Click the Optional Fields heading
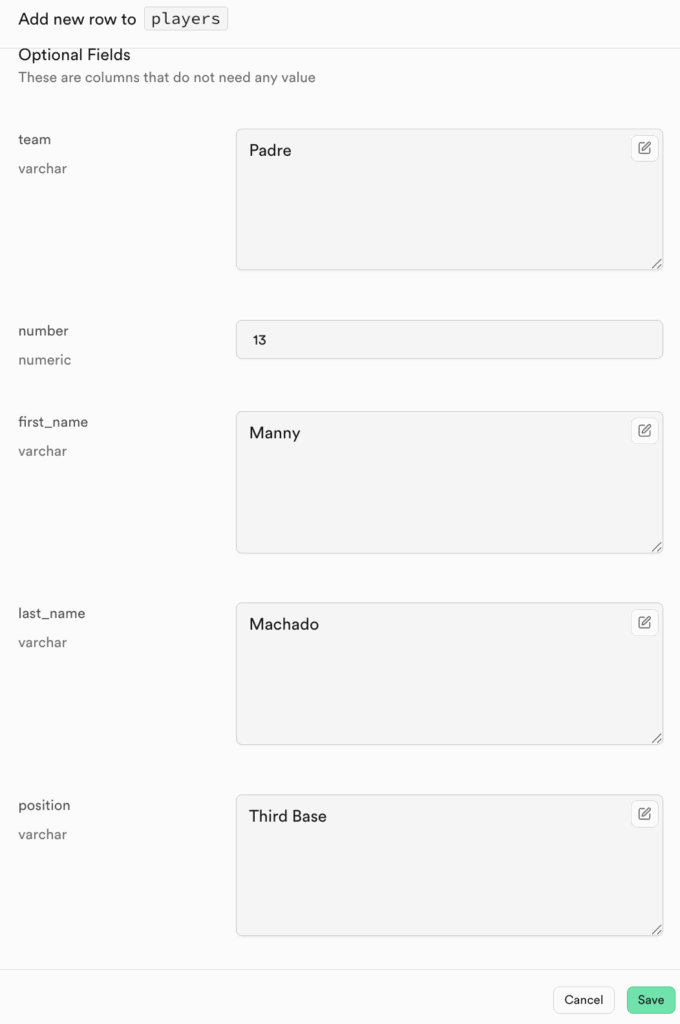Screen dimensions: 680x1024 pos(74,55)
